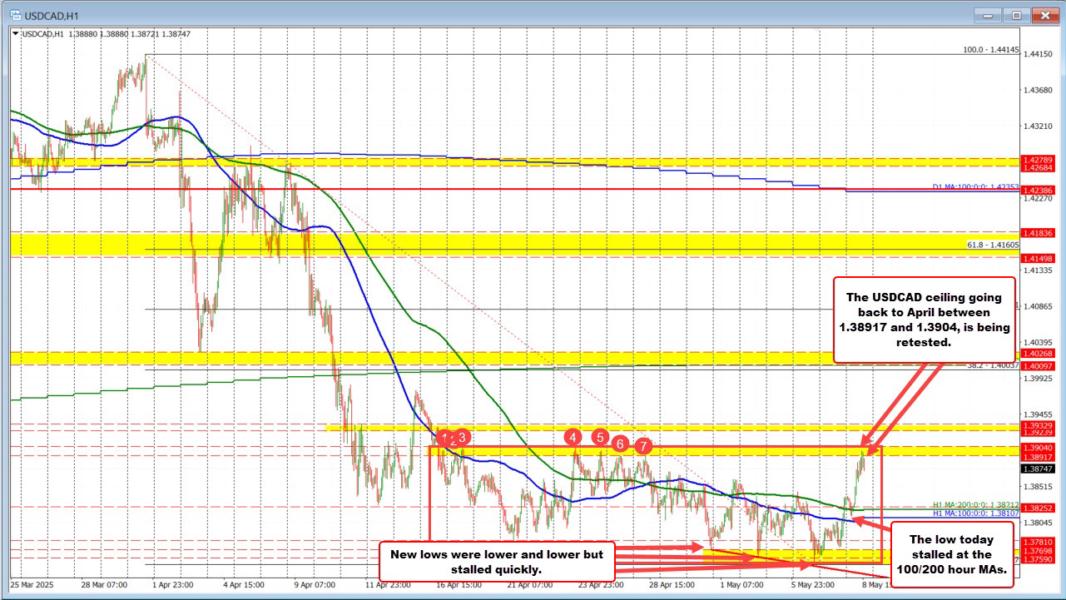Click the Fibonacci label '61.8 - 1.41605'

pyautogui.click(x=993, y=245)
